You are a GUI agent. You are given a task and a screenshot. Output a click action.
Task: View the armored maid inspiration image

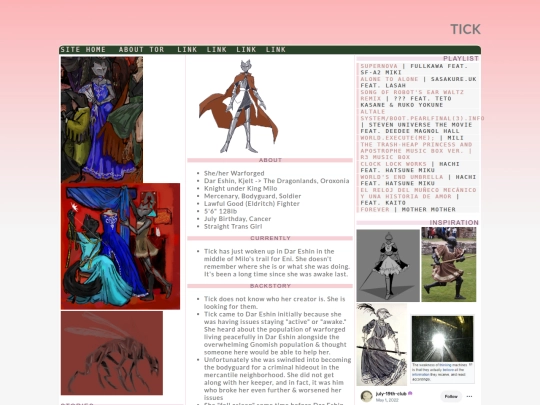click(388, 266)
